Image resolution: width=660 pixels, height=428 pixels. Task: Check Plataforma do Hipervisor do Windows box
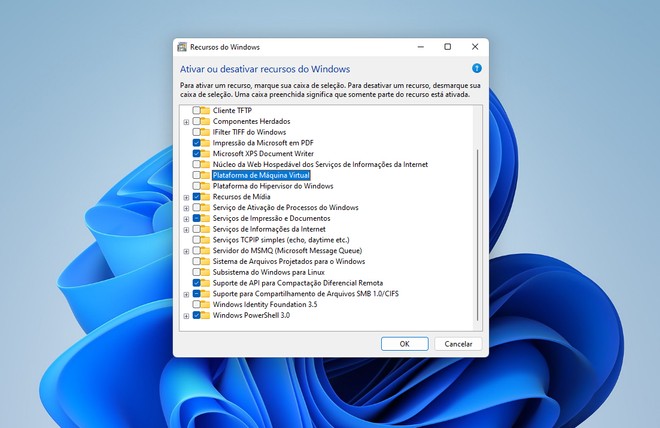(196, 186)
